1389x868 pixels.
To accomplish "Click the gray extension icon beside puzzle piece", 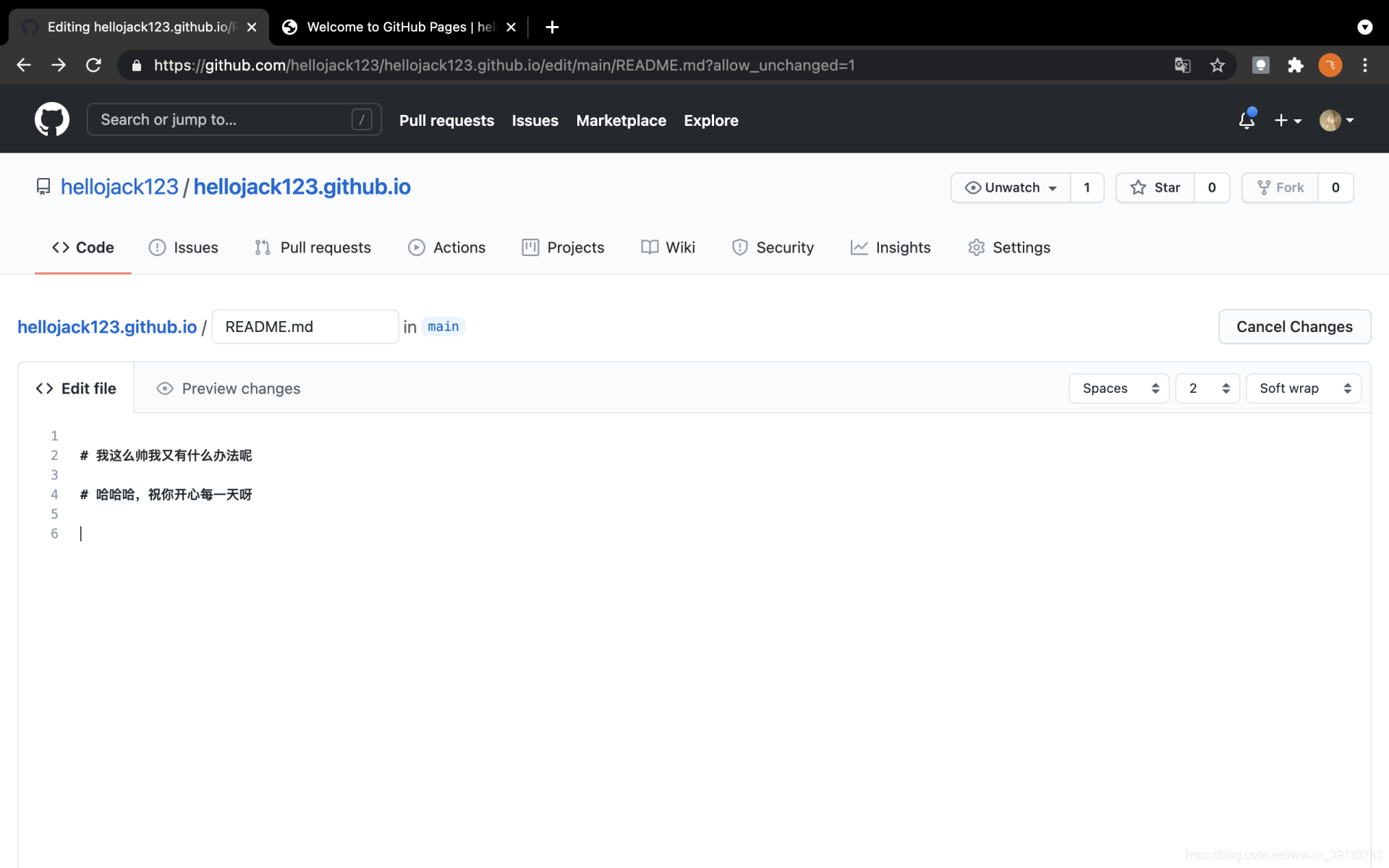I will 1261,65.
